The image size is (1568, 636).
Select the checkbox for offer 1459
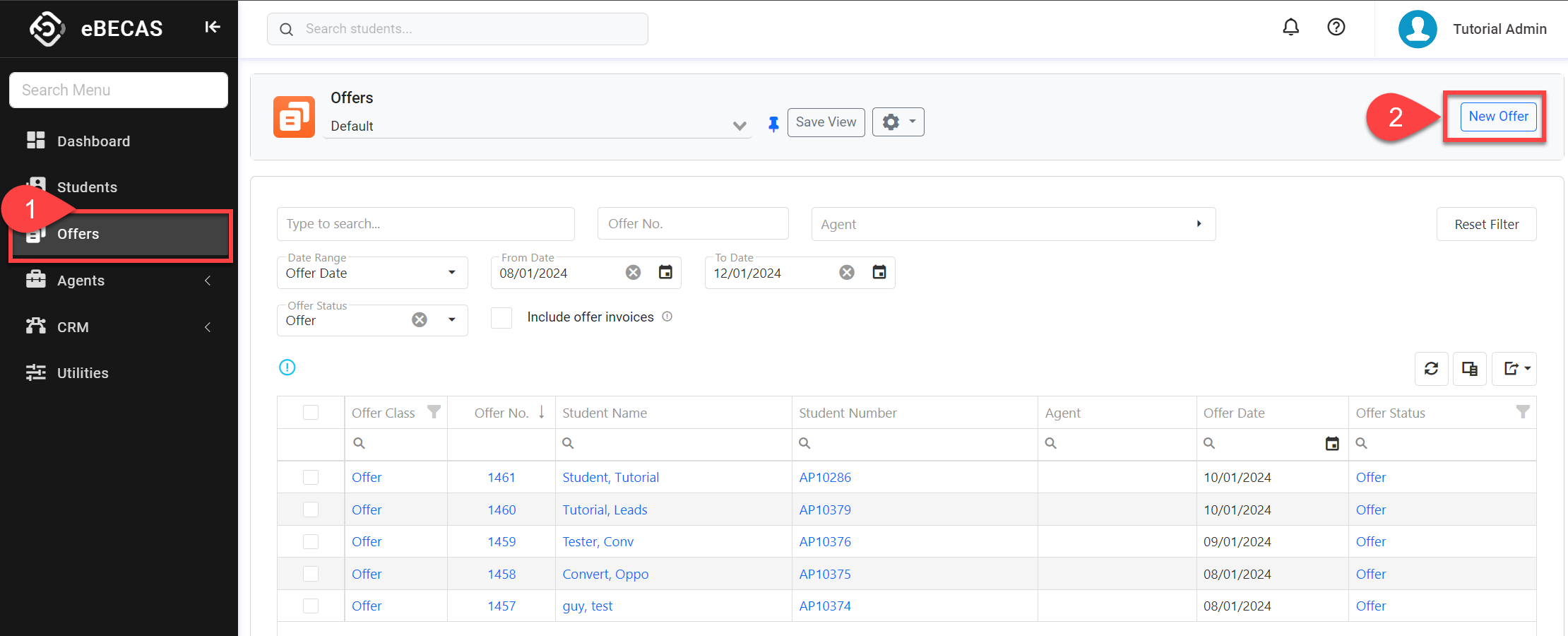click(311, 542)
